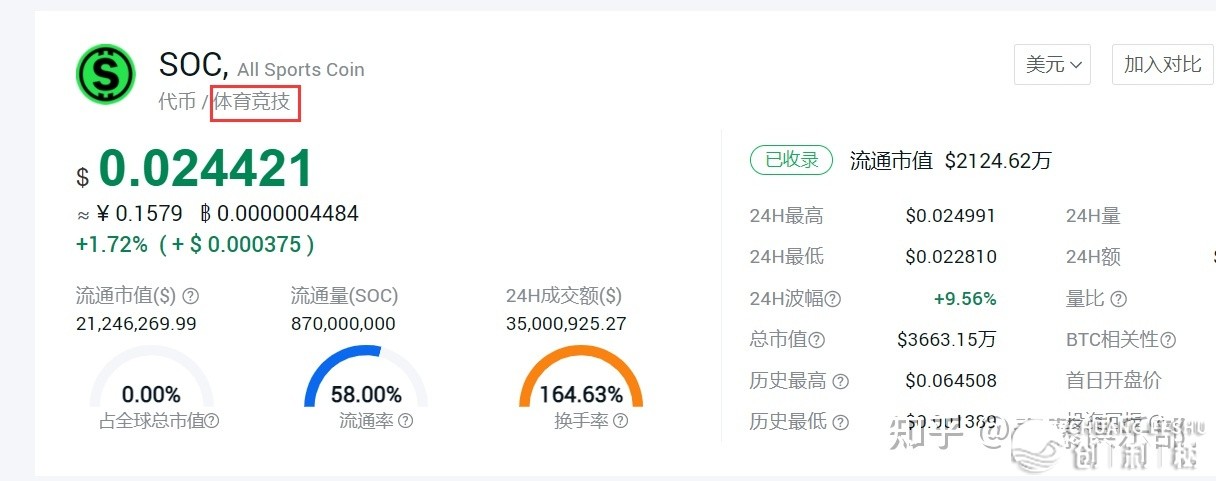The height and width of the screenshot is (481, 1216).
Task: Click the 已收录 badge
Action: [x=791, y=160]
